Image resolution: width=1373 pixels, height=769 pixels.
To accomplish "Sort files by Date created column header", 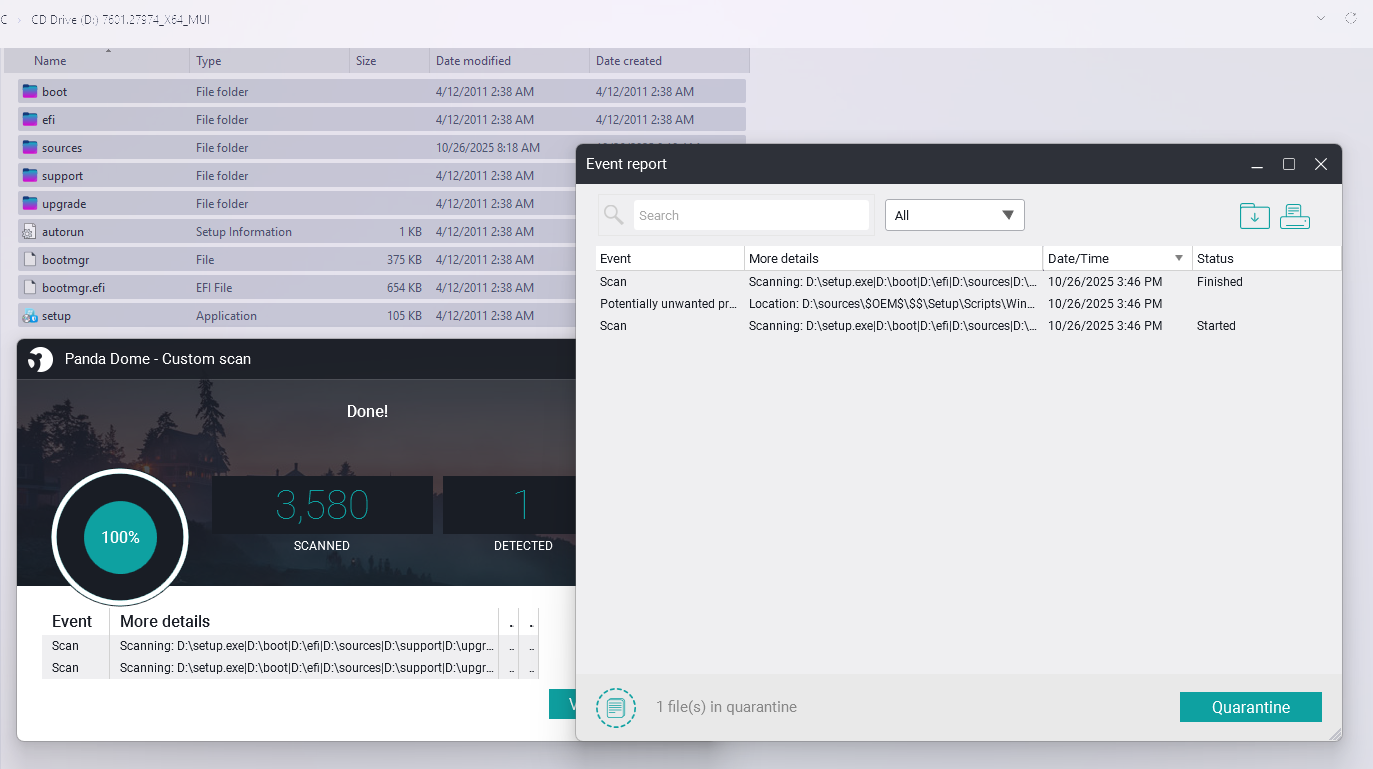I will (x=669, y=61).
